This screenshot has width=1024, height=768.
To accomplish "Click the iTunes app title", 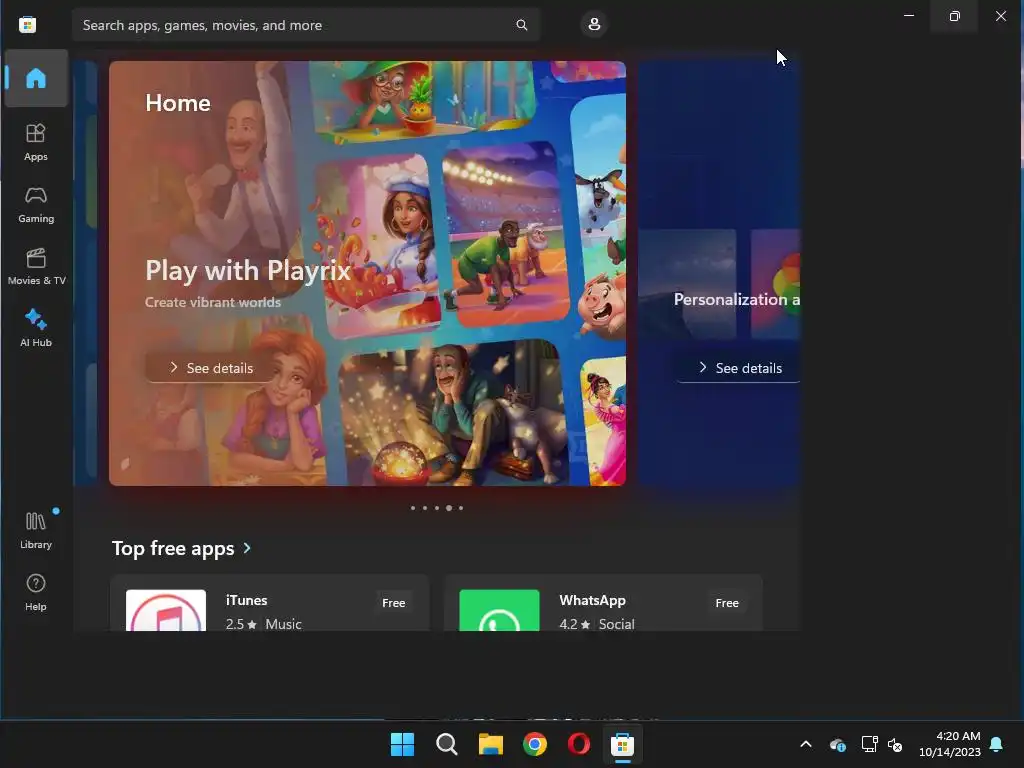I will coord(246,600).
